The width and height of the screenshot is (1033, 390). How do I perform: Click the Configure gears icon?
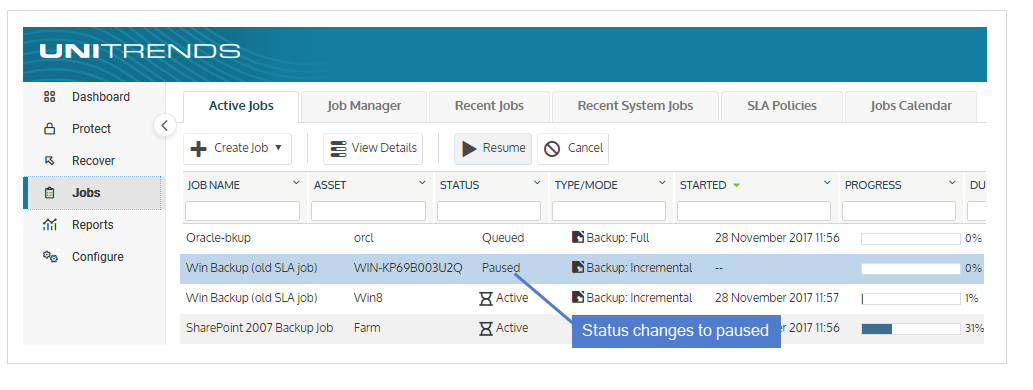click(x=50, y=257)
